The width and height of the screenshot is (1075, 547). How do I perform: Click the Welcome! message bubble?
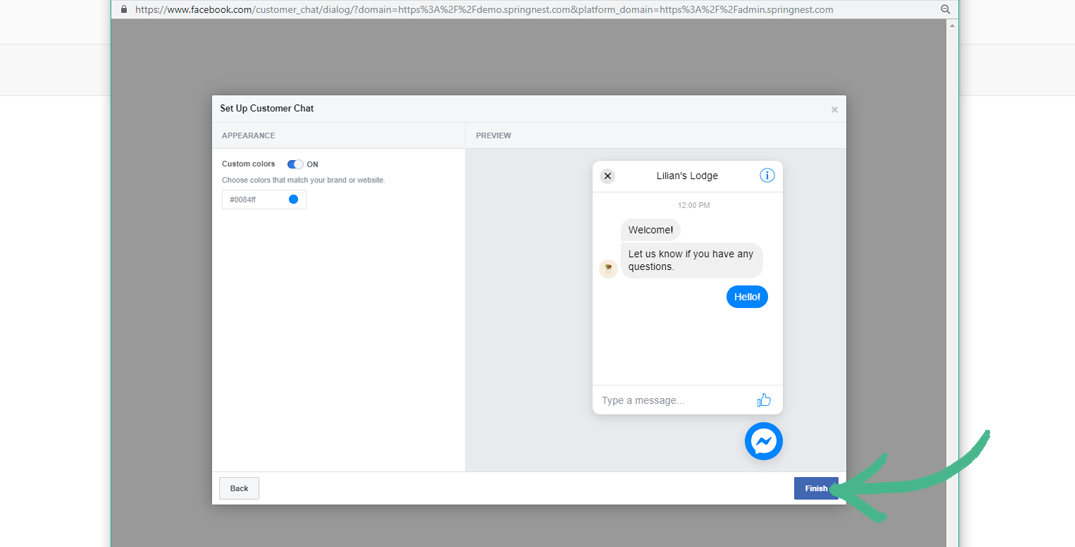pyautogui.click(x=650, y=230)
